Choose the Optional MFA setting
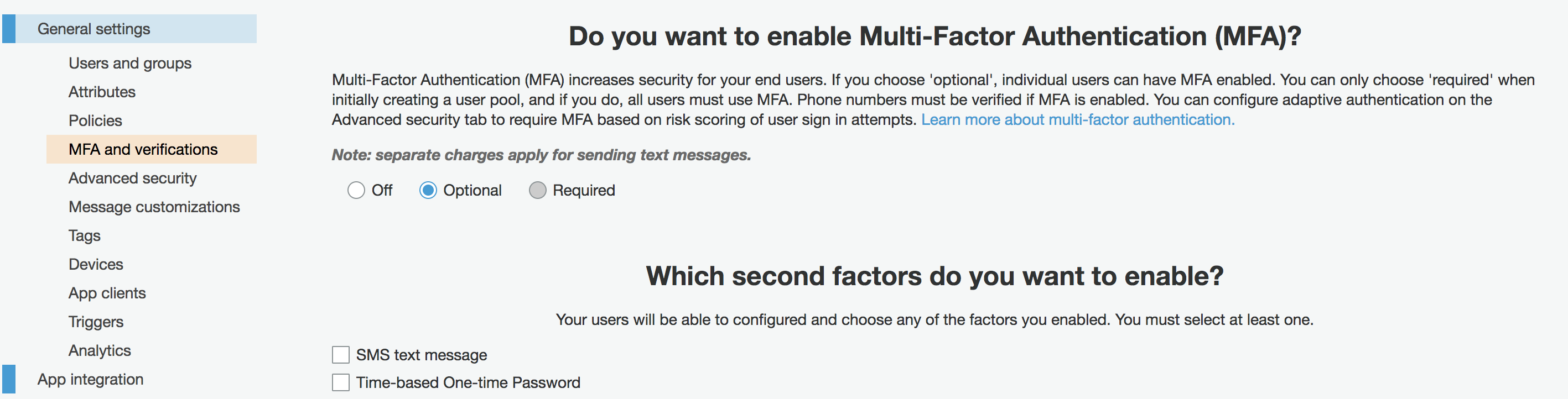 tap(428, 190)
